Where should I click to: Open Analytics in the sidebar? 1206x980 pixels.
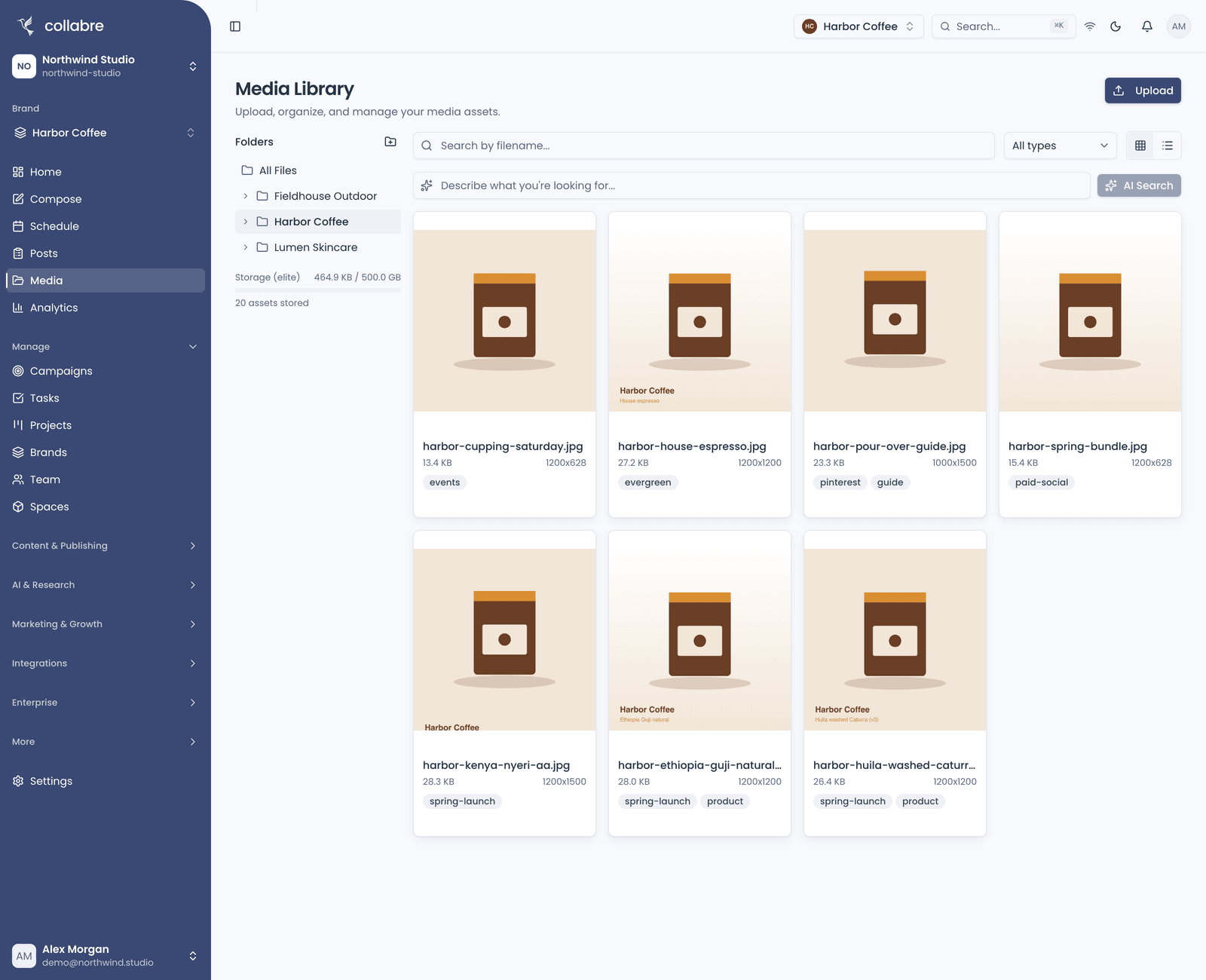[106, 308]
